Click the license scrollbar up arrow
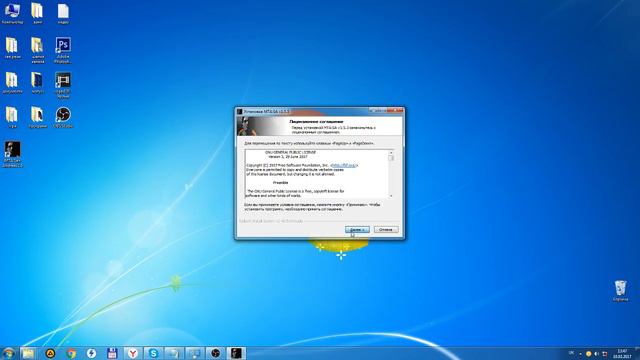 tap(391, 153)
